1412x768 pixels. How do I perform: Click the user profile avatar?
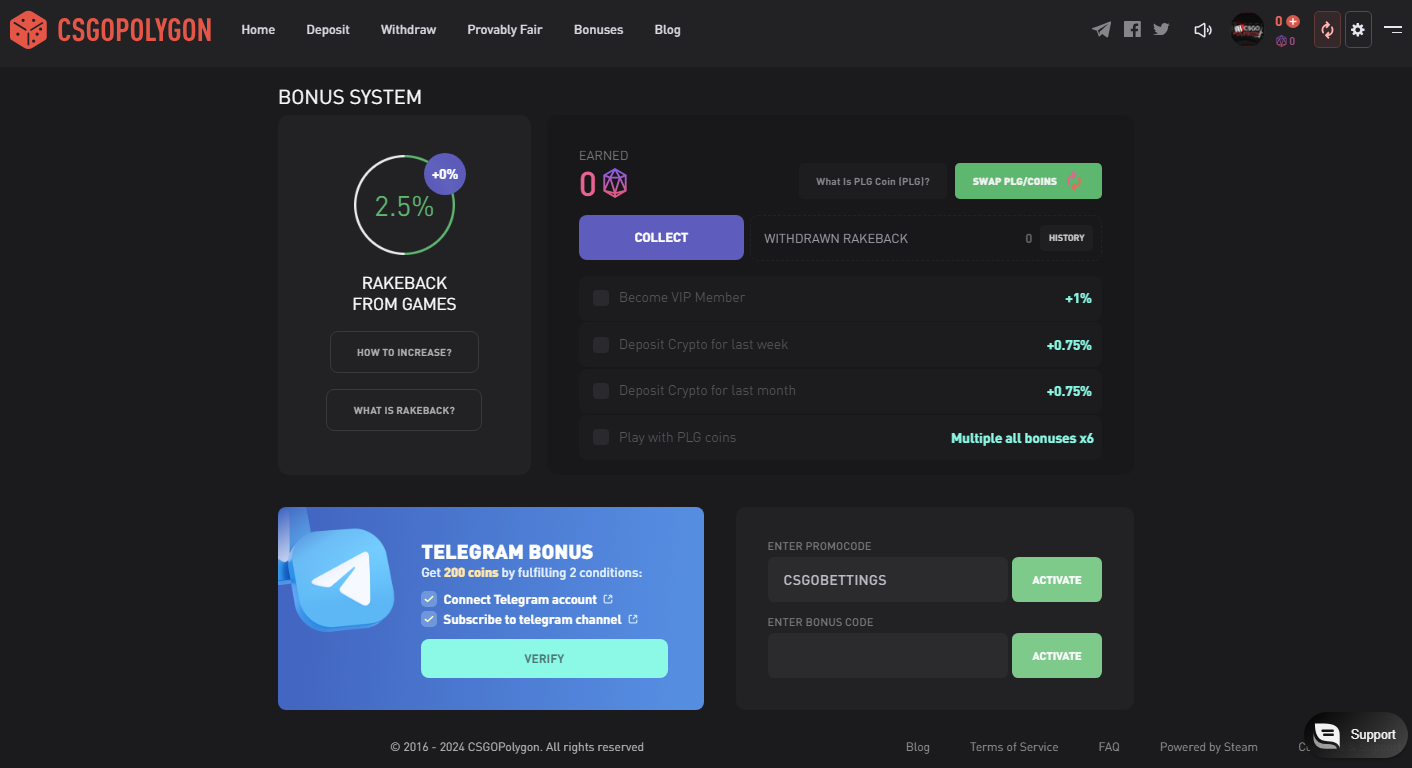[x=1247, y=30]
